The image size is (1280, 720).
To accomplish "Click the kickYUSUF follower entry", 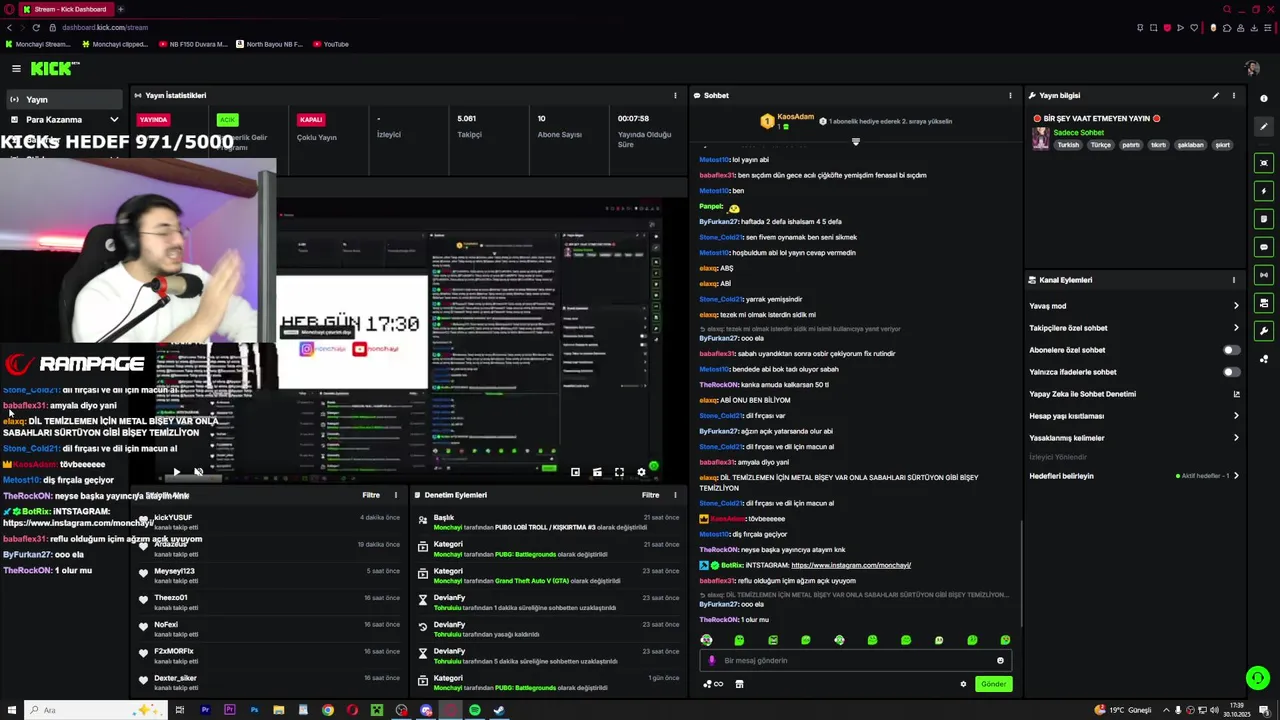I will click(x=270, y=521).
